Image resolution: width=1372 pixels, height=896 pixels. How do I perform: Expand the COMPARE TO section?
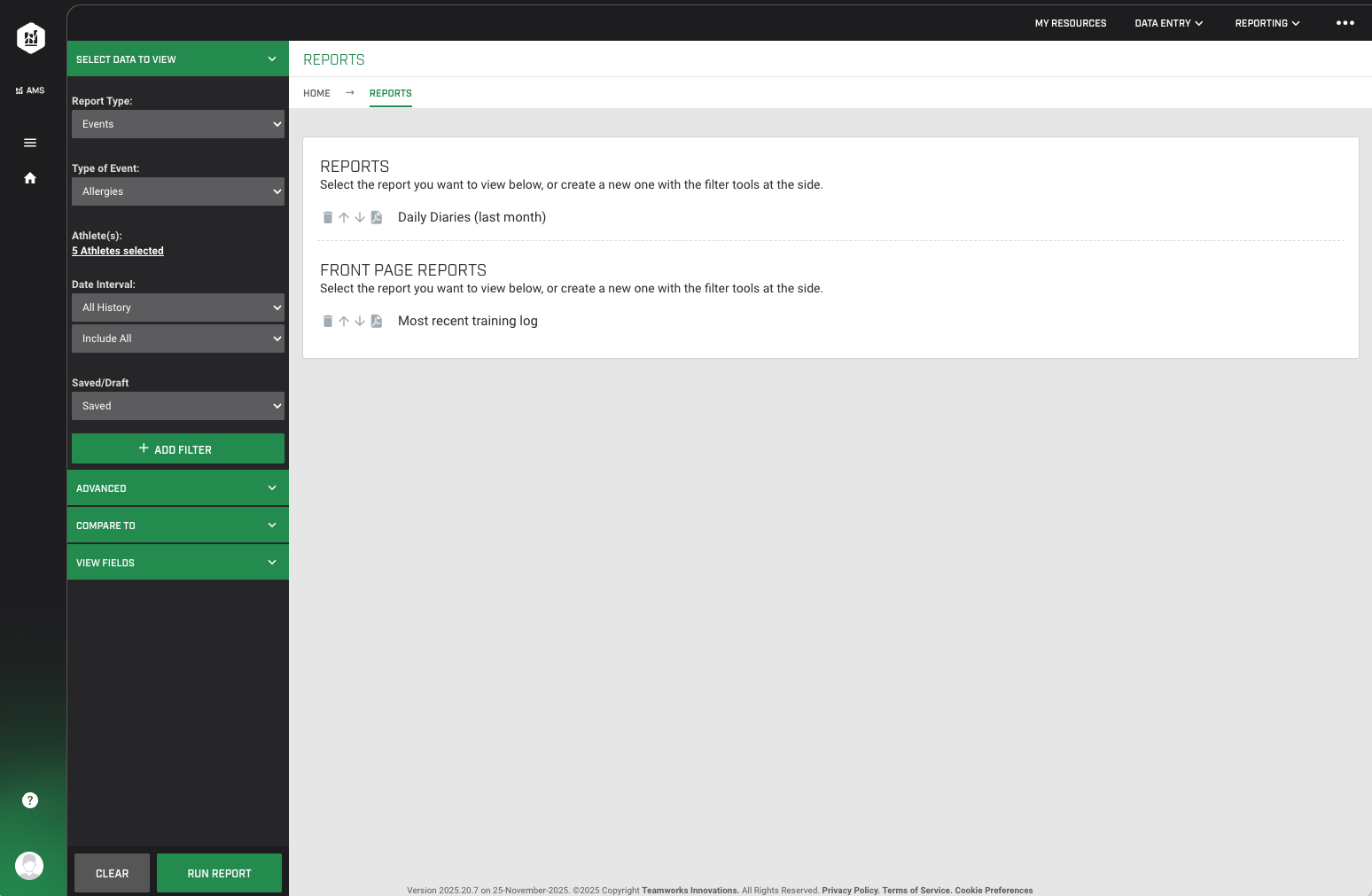[177, 525]
